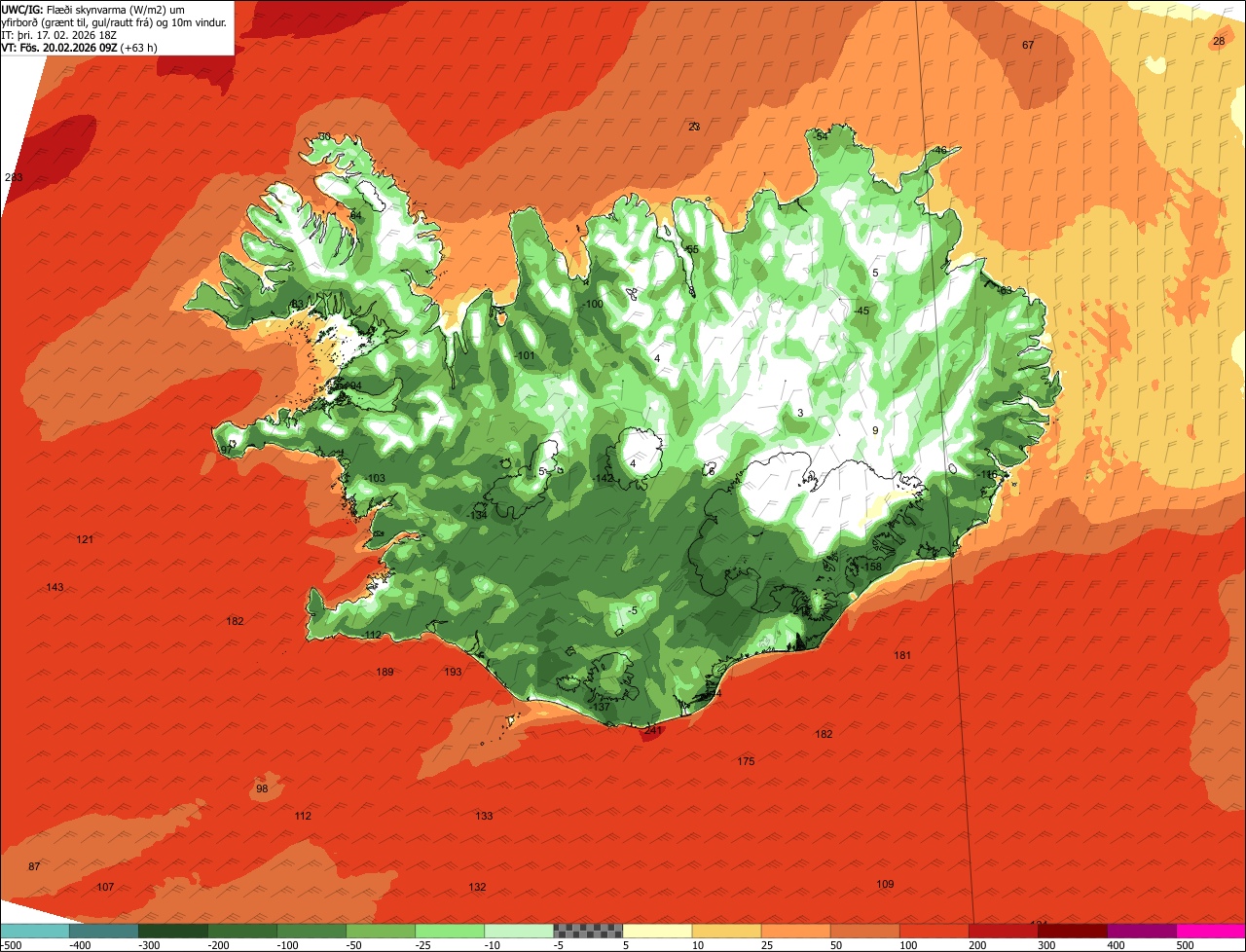Click the map value '97' on the western peninsula tip

(x=226, y=450)
